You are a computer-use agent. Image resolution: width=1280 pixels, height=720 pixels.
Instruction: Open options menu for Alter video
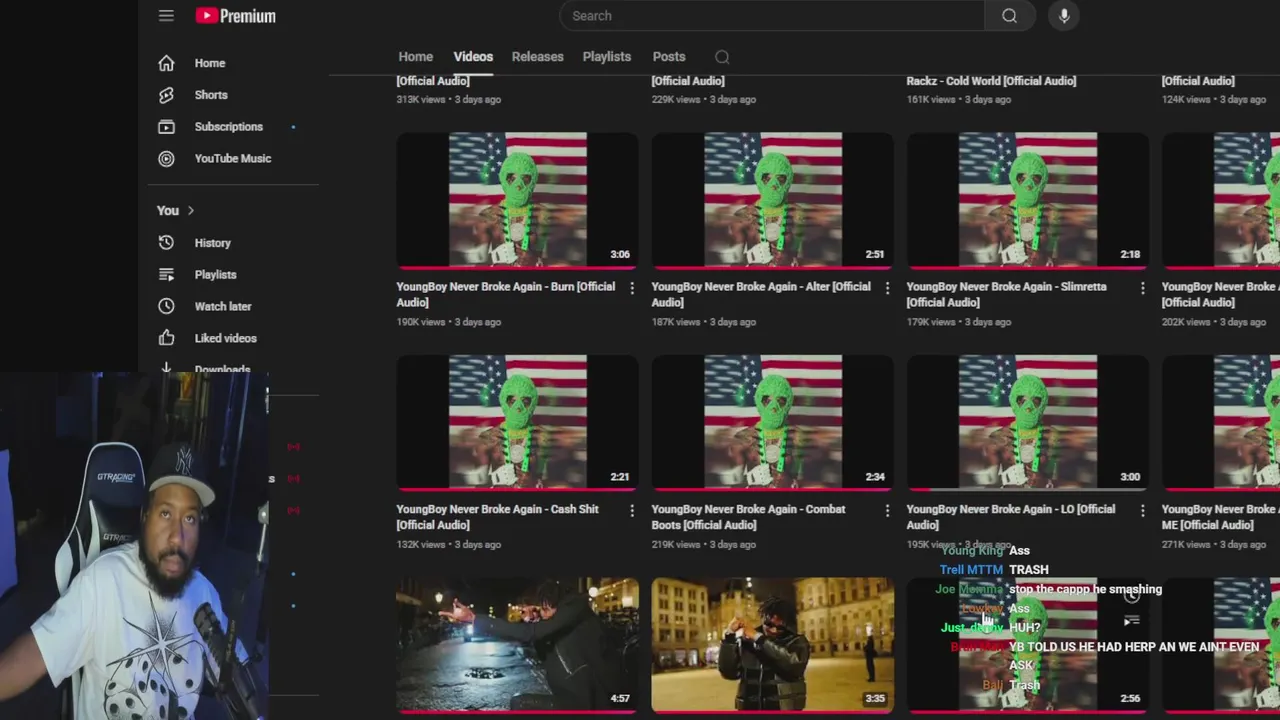tap(887, 288)
